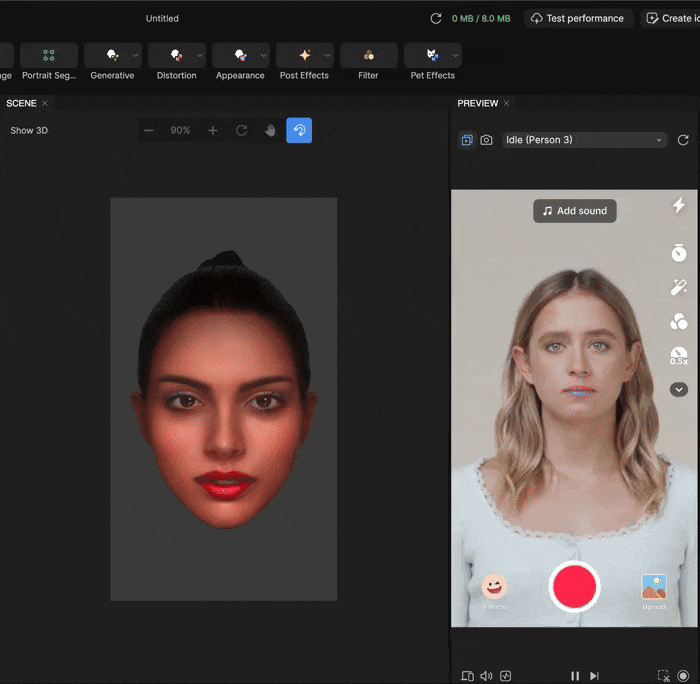The width and height of the screenshot is (700, 684).
Task: Click the Test performance button
Action: click(578, 18)
